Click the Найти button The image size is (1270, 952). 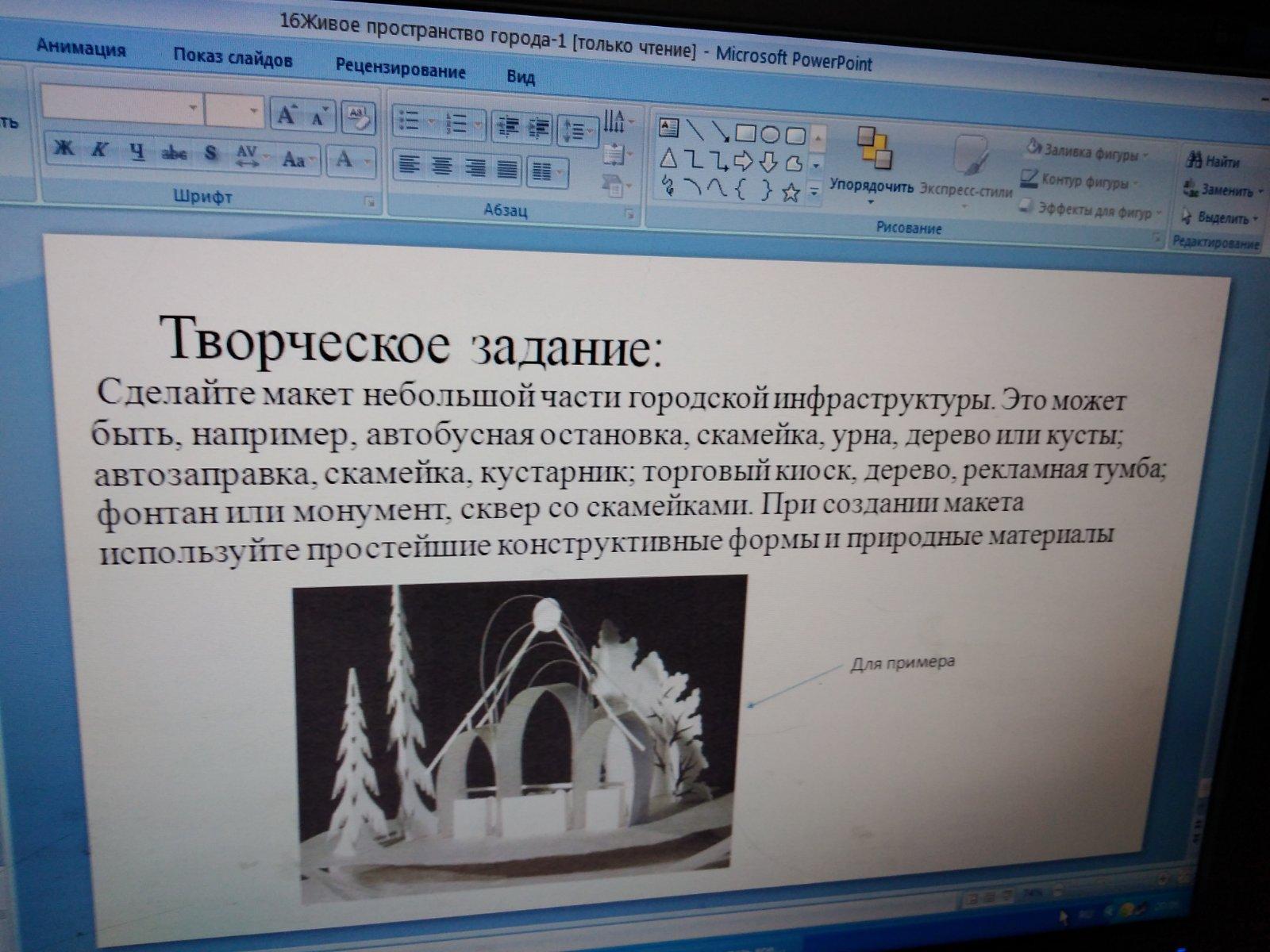pyautogui.click(x=1213, y=161)
